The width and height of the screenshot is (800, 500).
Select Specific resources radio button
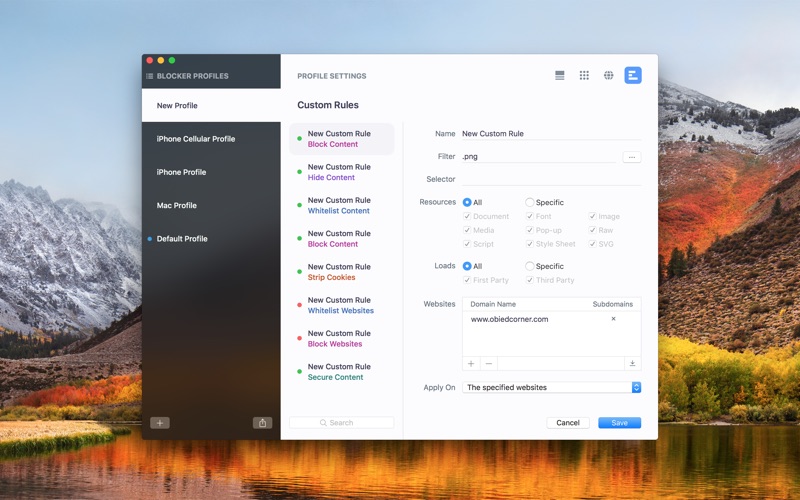pyautogui.click(x=530, y=202)
